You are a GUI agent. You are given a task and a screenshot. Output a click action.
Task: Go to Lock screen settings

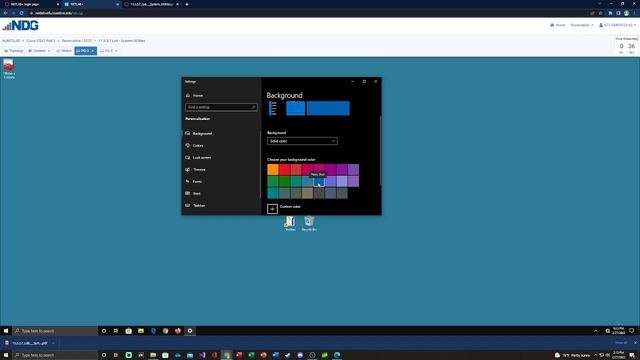click(x=202, y=158)
